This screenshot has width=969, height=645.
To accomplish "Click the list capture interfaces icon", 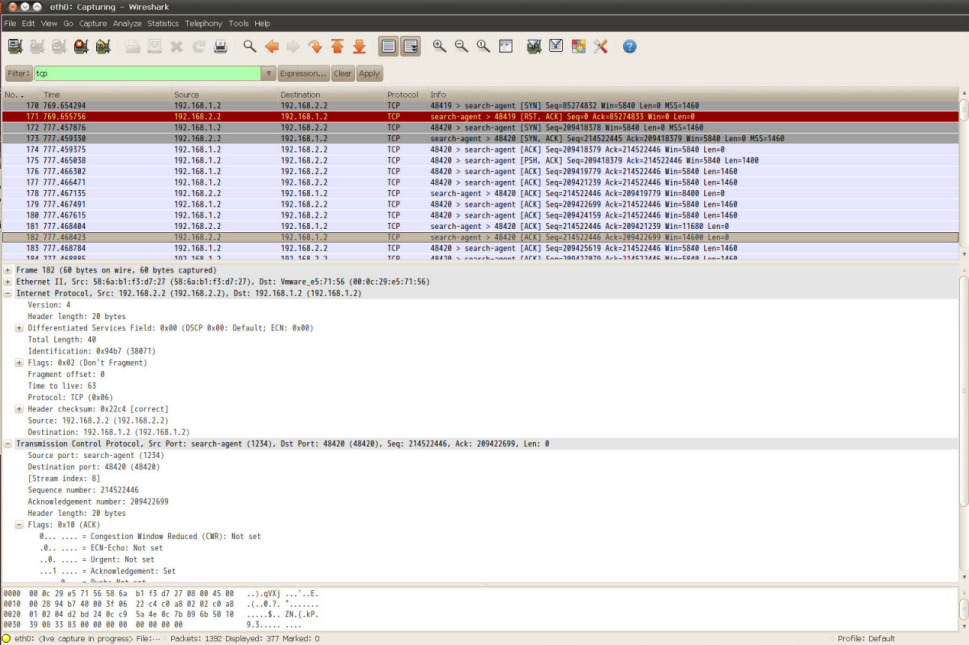I will coord(15,47).
